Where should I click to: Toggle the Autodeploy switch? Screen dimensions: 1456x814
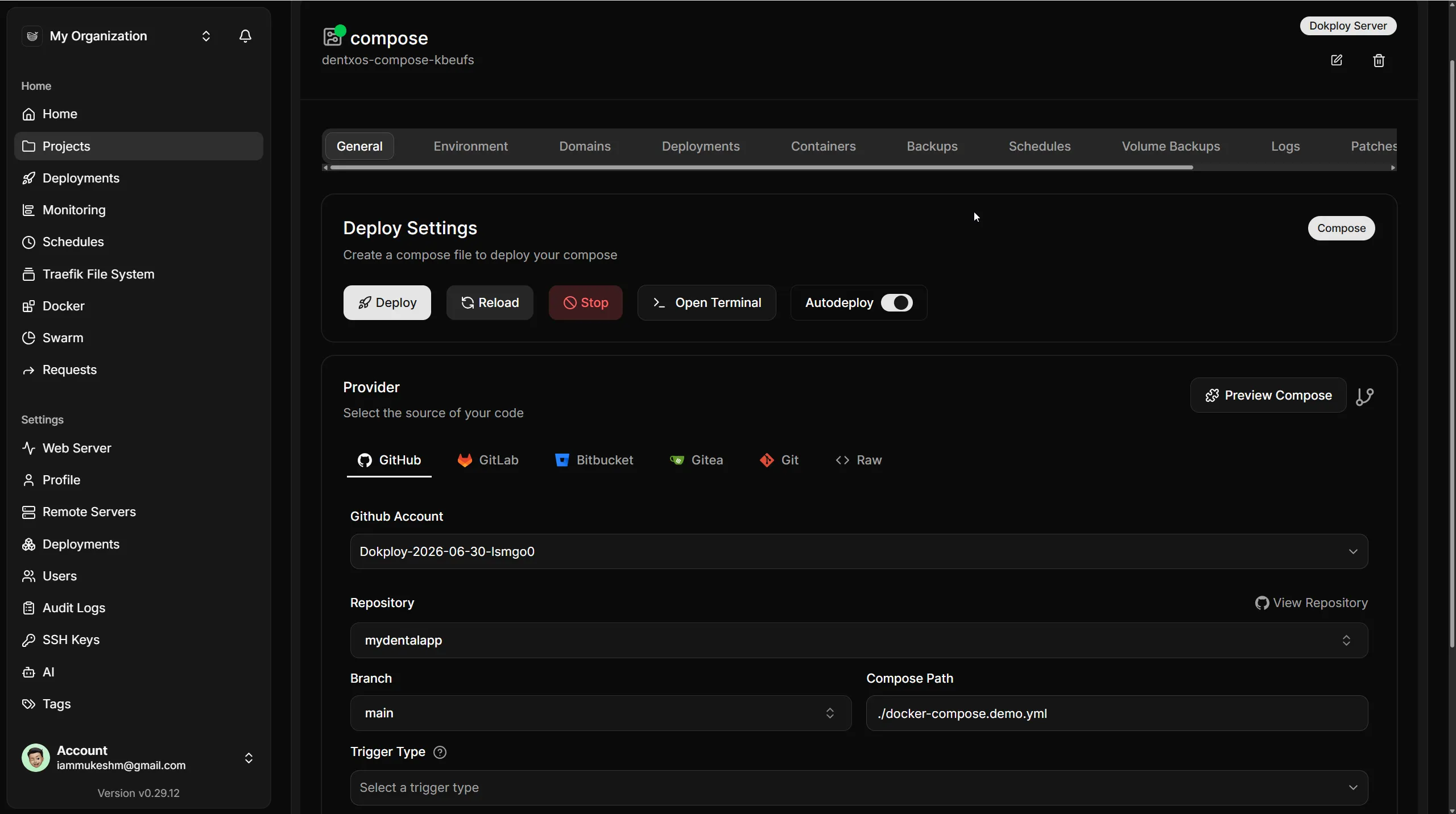(x=896, y=302)
